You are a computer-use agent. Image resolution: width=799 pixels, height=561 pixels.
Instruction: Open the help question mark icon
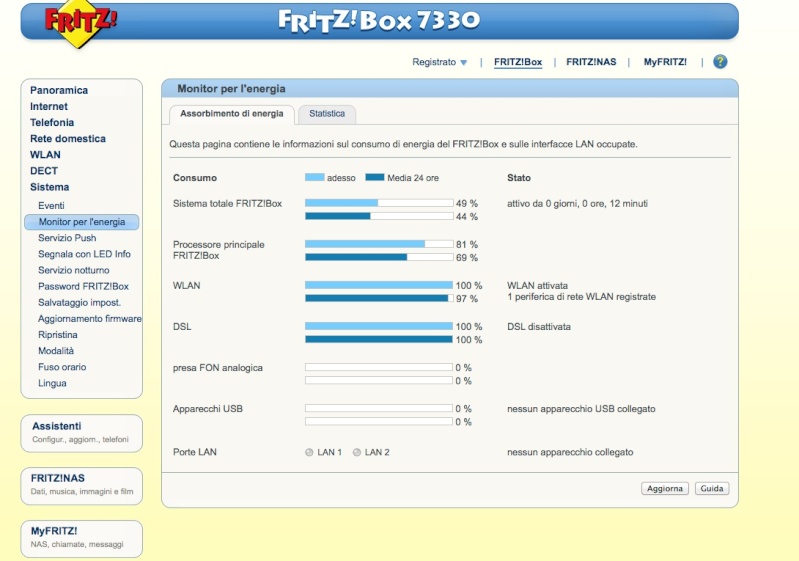click(x=720, y=62)
